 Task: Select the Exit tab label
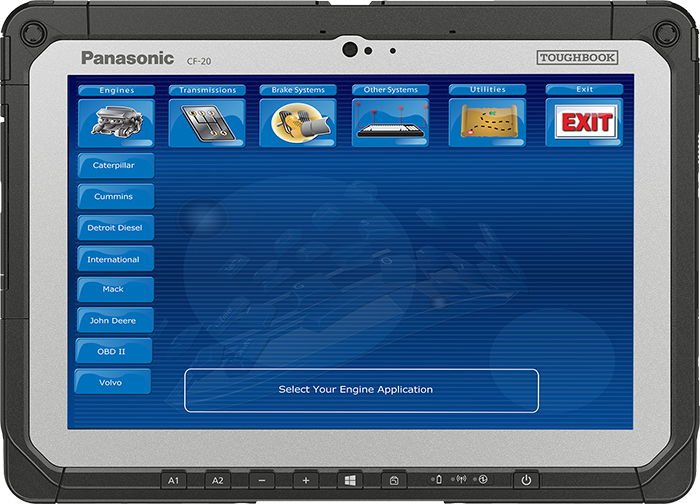coord(584,89)
